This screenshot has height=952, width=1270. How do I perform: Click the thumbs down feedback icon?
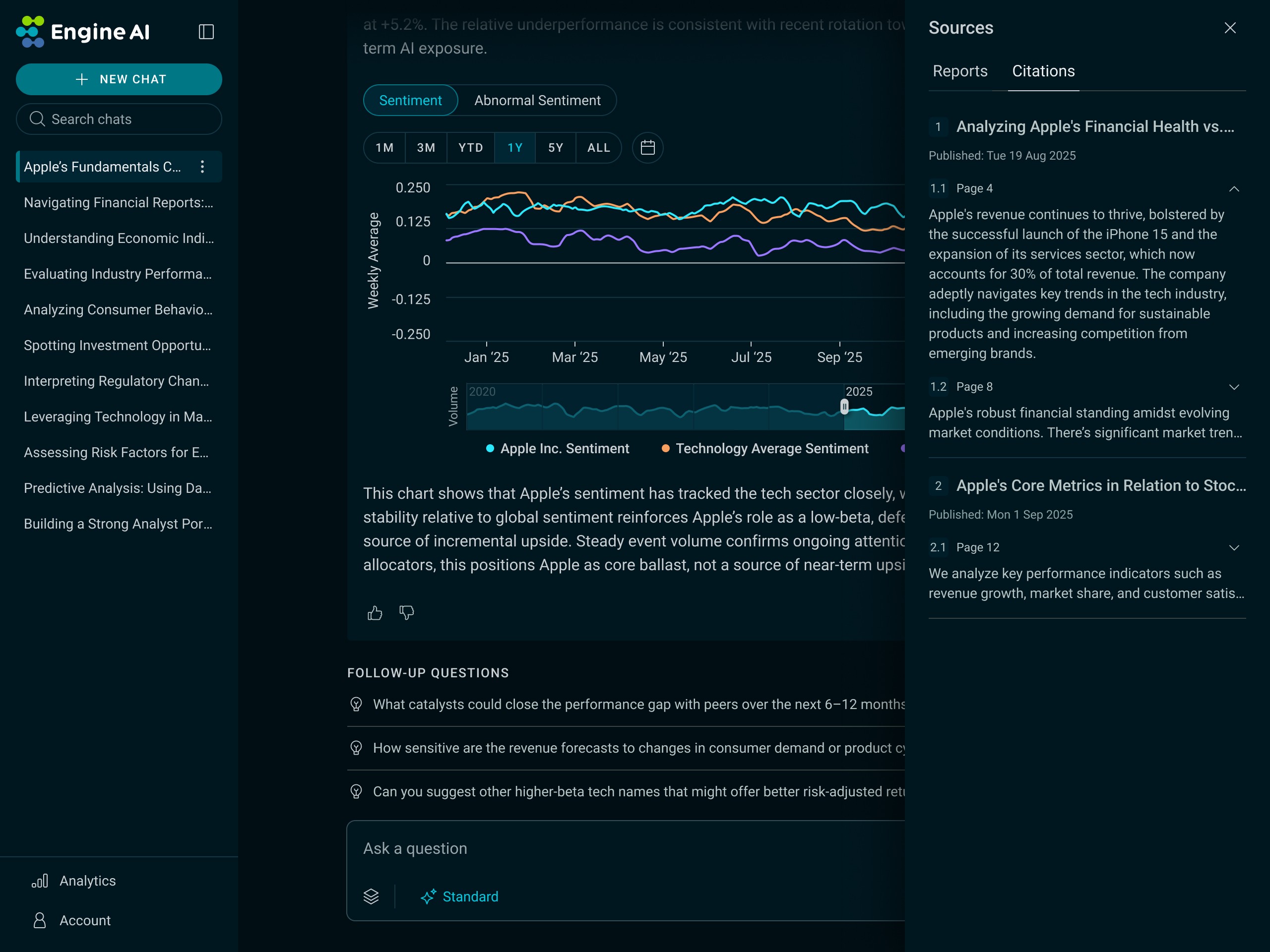pos(406,613)
